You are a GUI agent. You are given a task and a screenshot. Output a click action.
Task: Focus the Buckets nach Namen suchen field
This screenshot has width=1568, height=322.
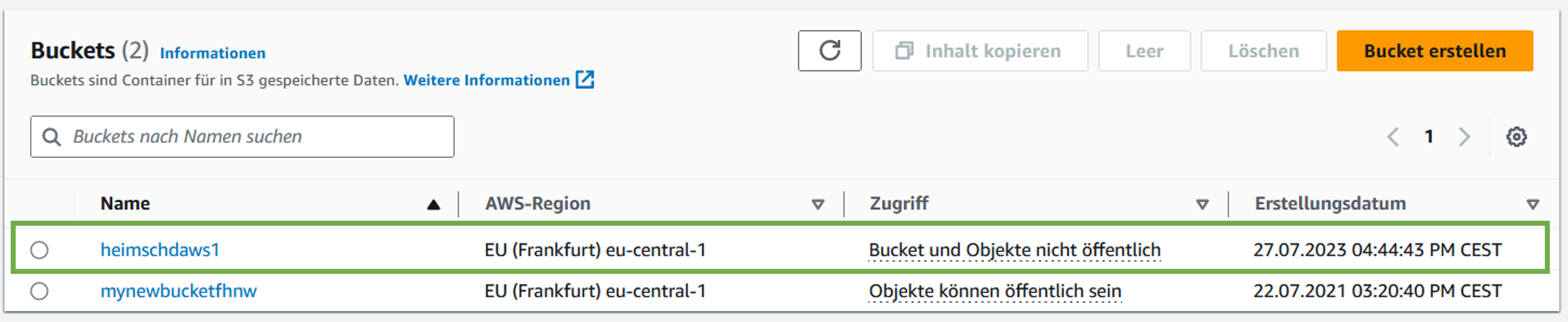click(x=256, y=137)
